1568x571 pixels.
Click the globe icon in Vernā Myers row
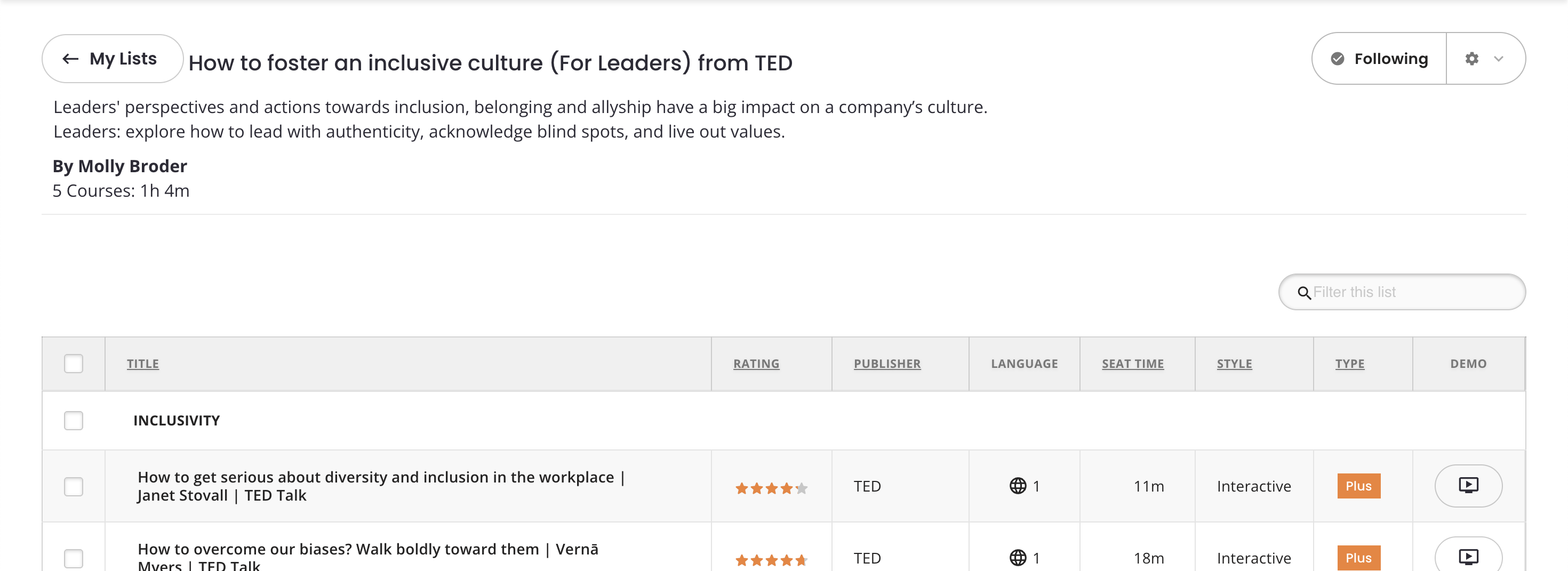click(1017, 558)
